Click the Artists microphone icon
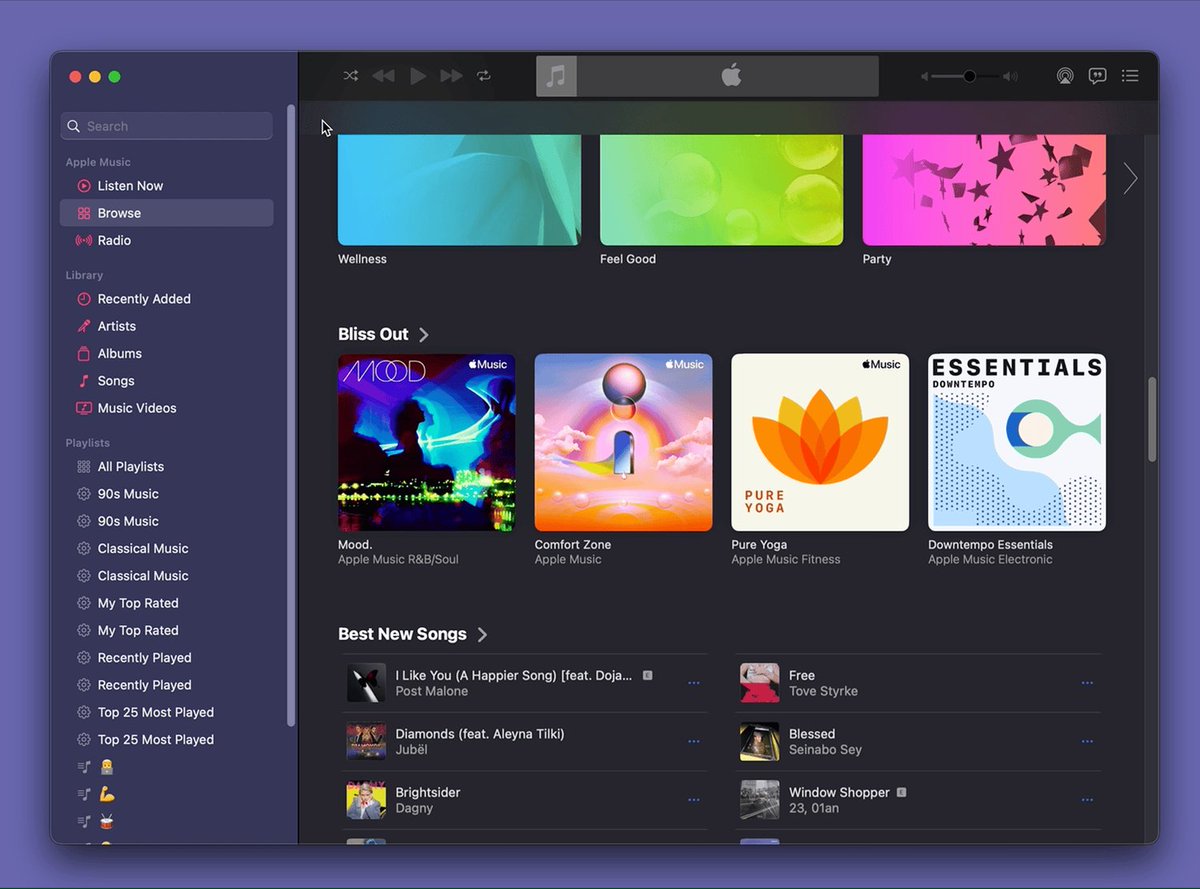 [x=84, y=326]
